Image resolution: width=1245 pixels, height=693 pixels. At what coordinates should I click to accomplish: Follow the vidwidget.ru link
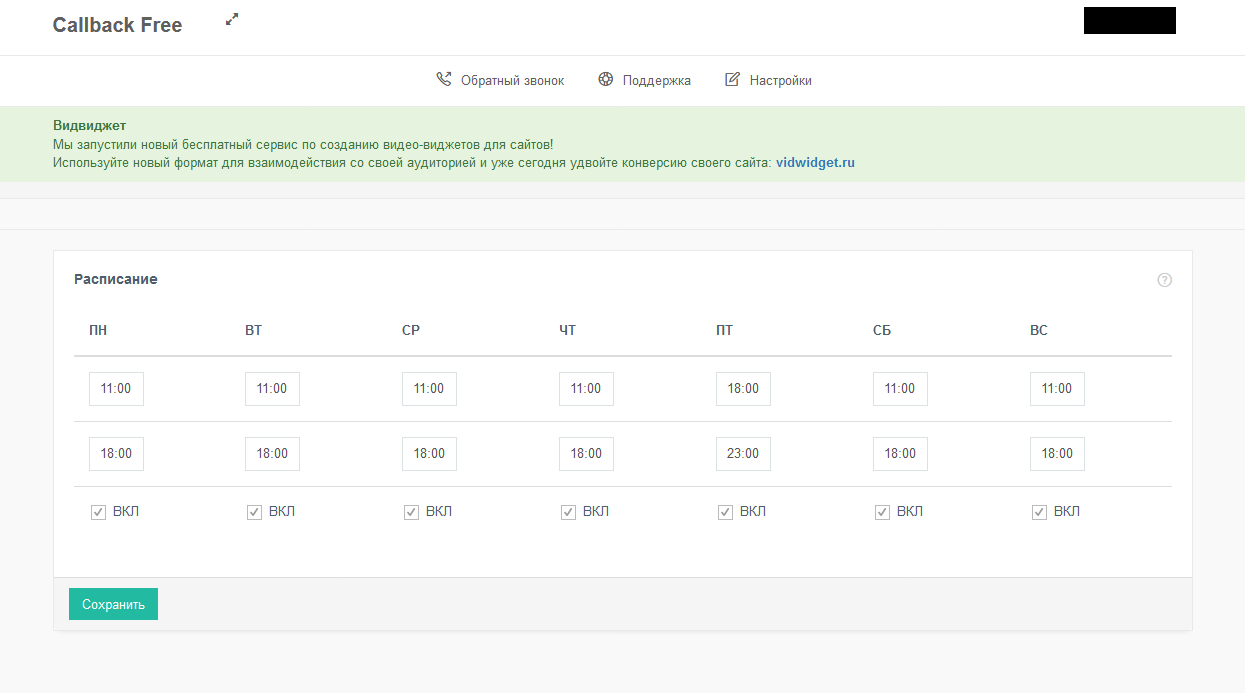(815, 163)
